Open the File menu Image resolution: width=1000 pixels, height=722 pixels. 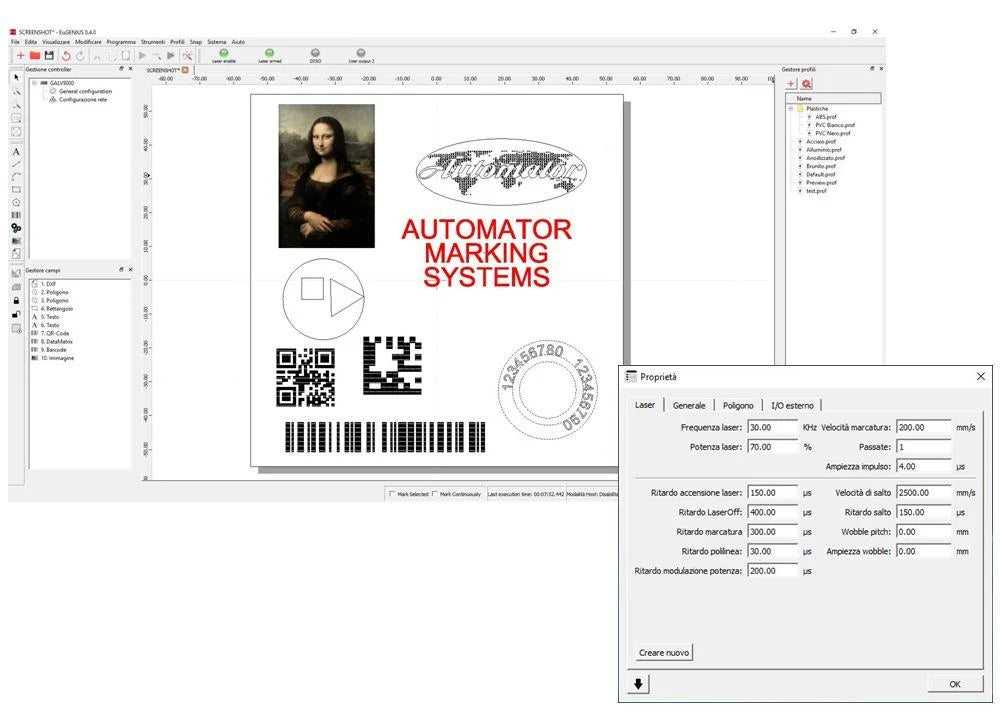[x=15, y=42]
